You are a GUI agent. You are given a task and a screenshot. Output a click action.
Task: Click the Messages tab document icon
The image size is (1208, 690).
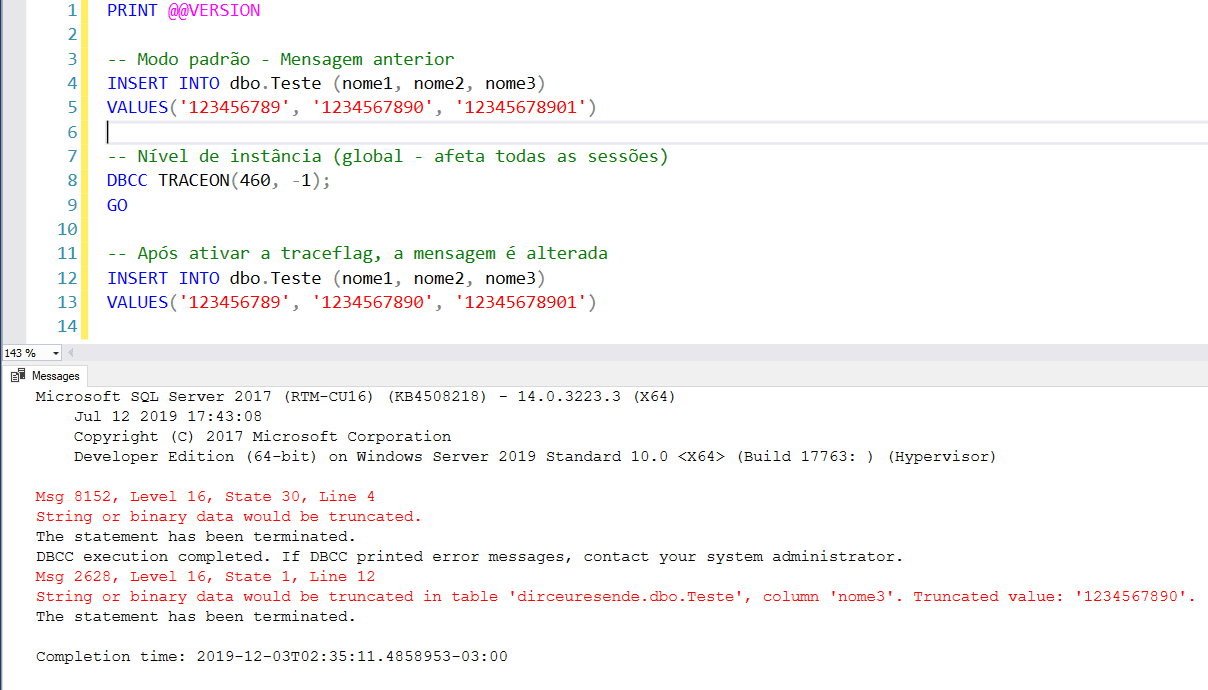18,375
